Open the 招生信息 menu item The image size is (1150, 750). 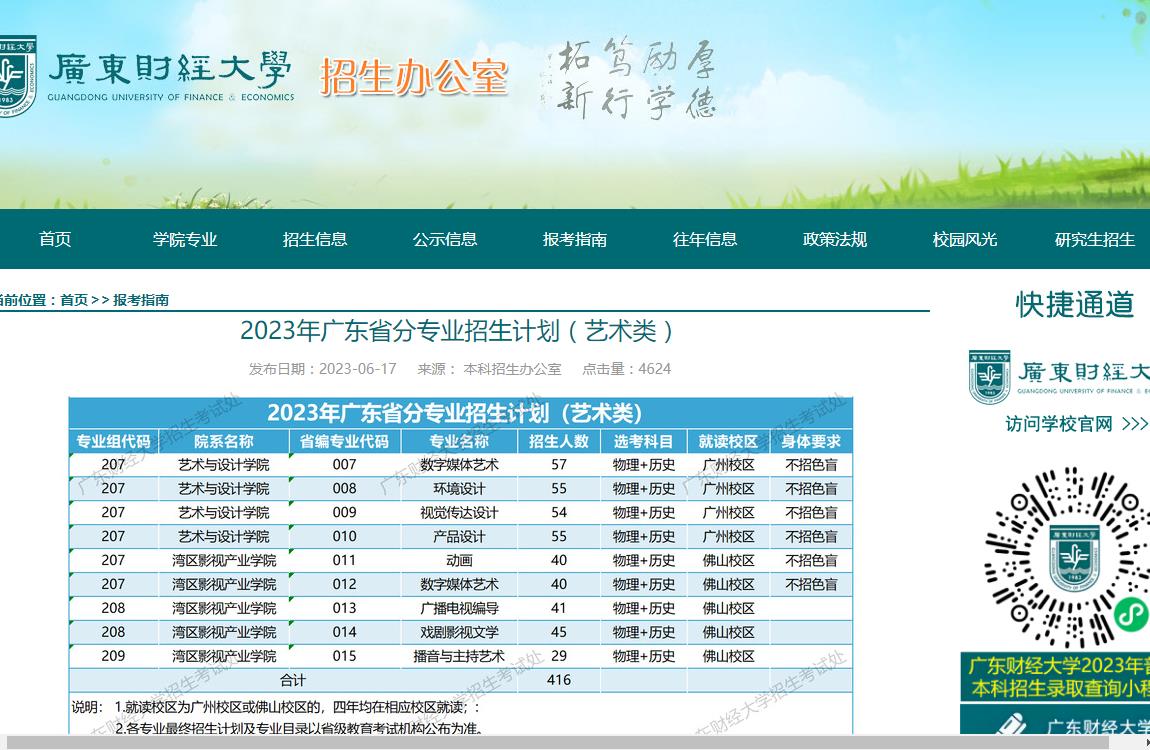pyautogui.click(x=315, y=239)
